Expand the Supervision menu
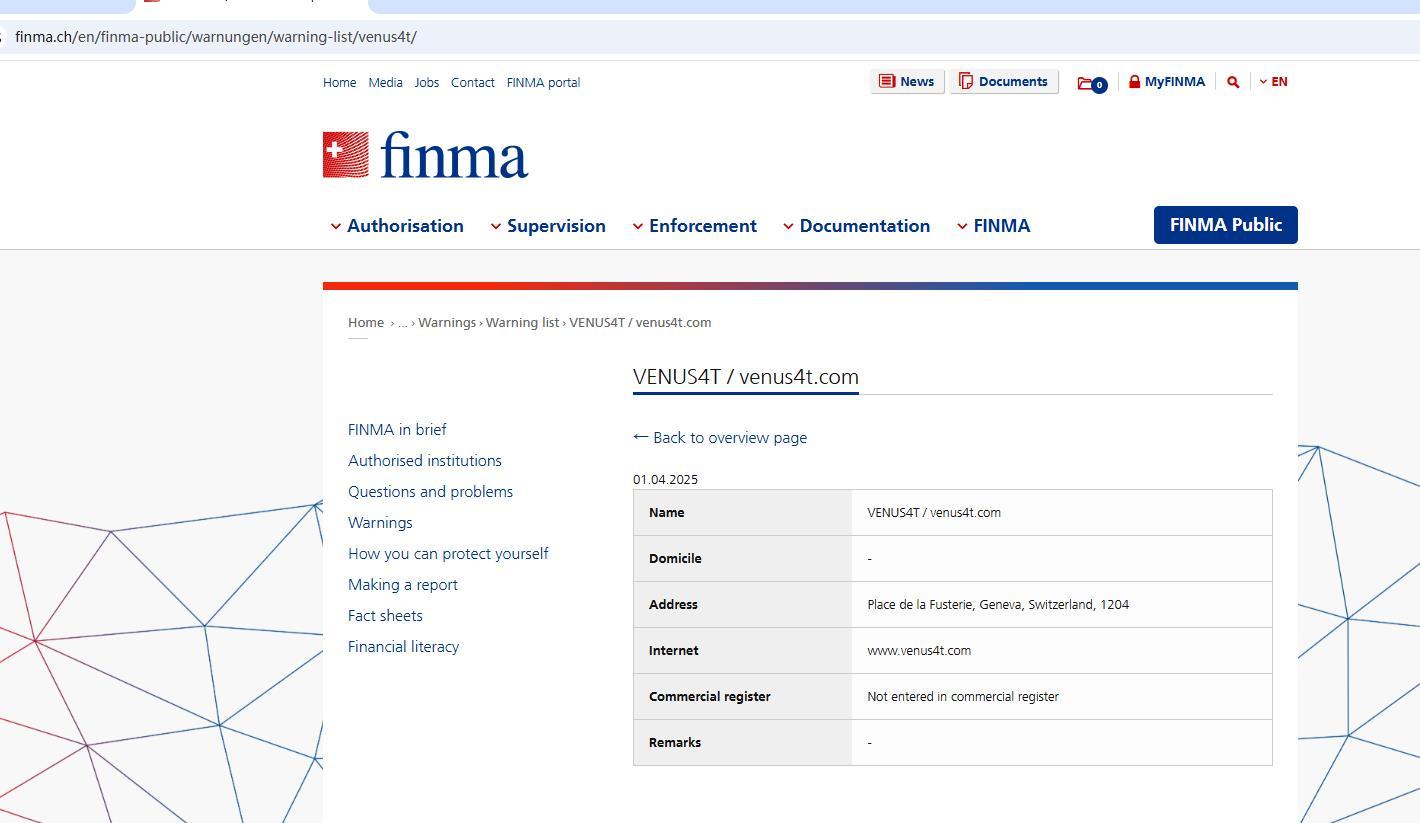 tap(548, 226)
